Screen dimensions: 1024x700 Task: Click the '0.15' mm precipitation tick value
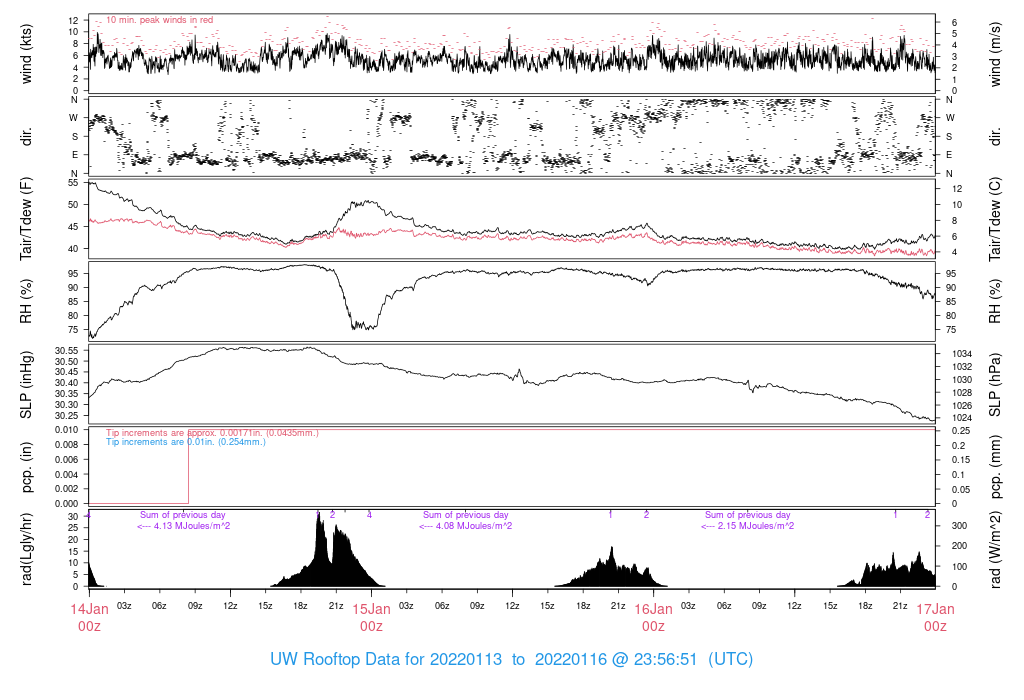pos(961,460)
